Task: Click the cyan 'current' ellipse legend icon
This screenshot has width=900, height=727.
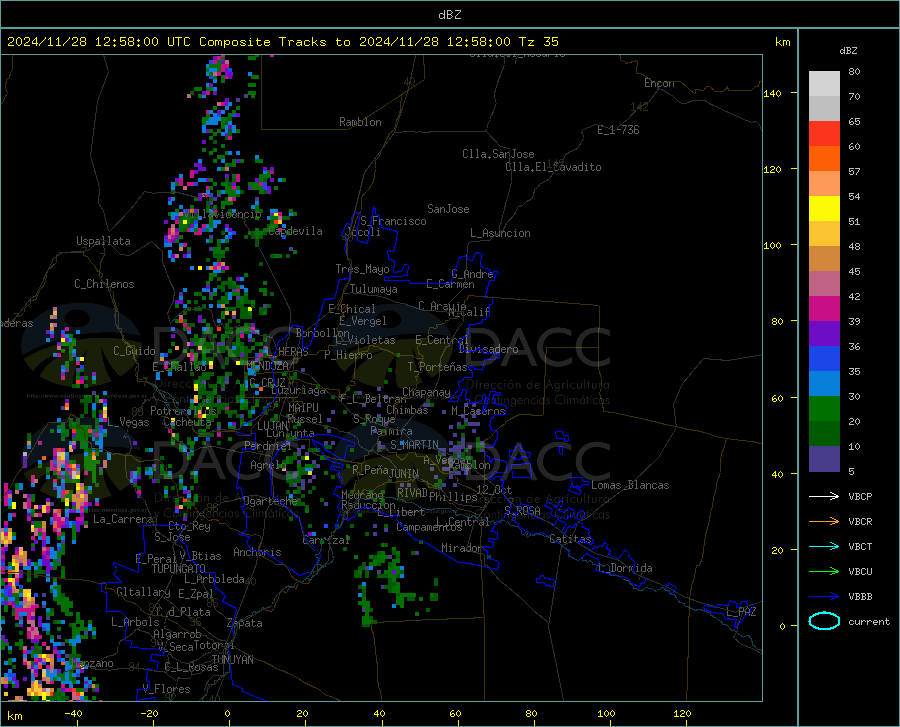Action: [x=824, y=621]
